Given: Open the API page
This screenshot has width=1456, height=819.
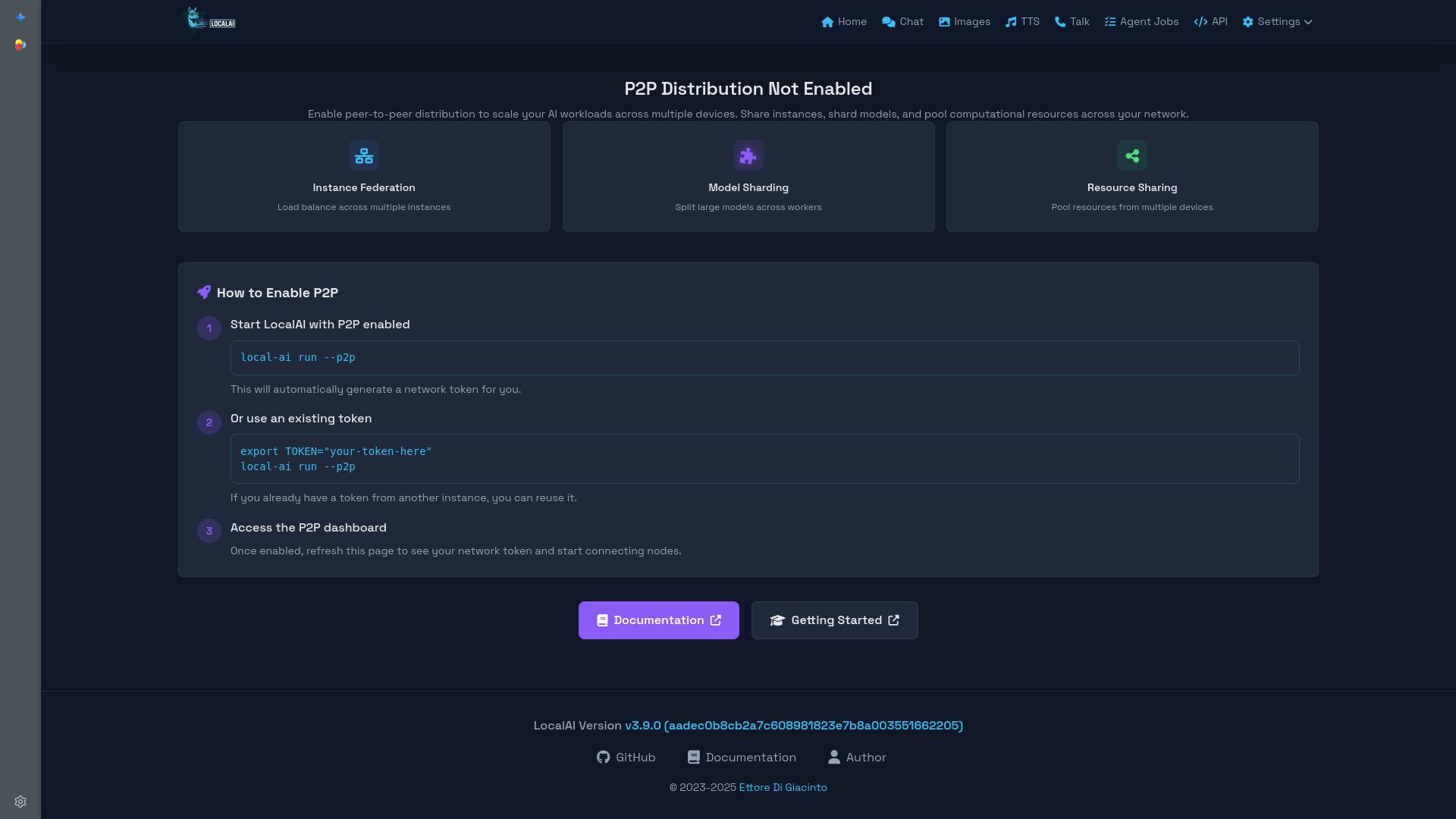Looking at the screenshot, I should 1210,22.
